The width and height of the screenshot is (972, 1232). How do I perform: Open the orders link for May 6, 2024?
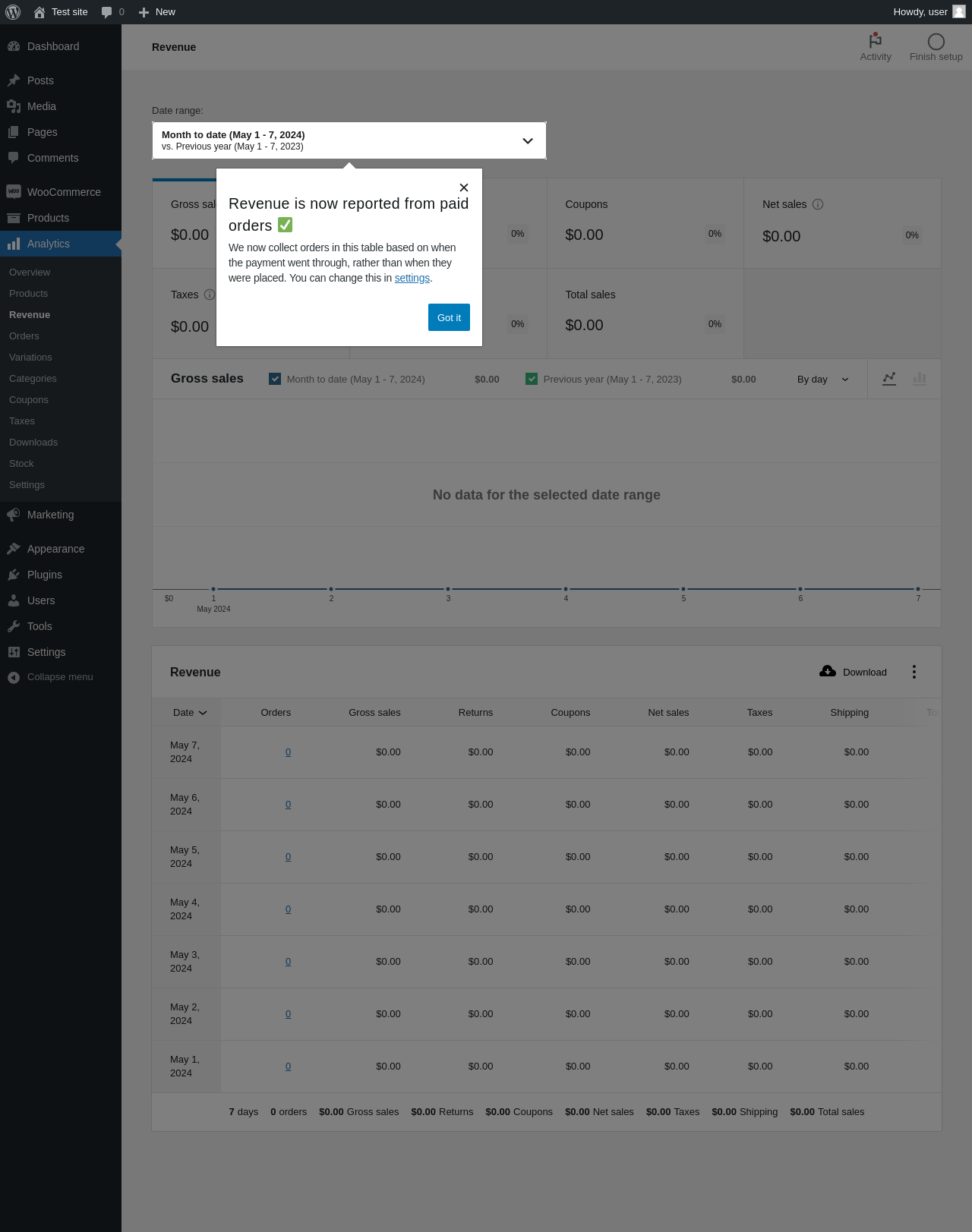289,805
